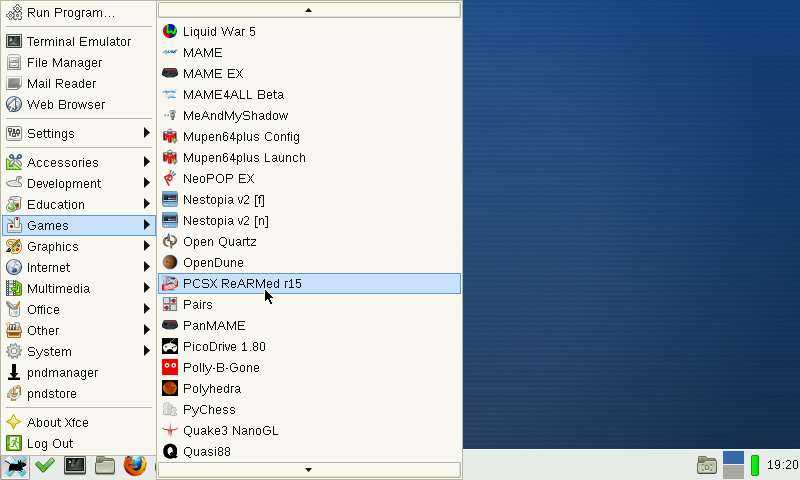Select Mupen64plus Config from the Games menu
This screenshot has width=800, height=480.
pyautogui.click(x=241, y=137)
